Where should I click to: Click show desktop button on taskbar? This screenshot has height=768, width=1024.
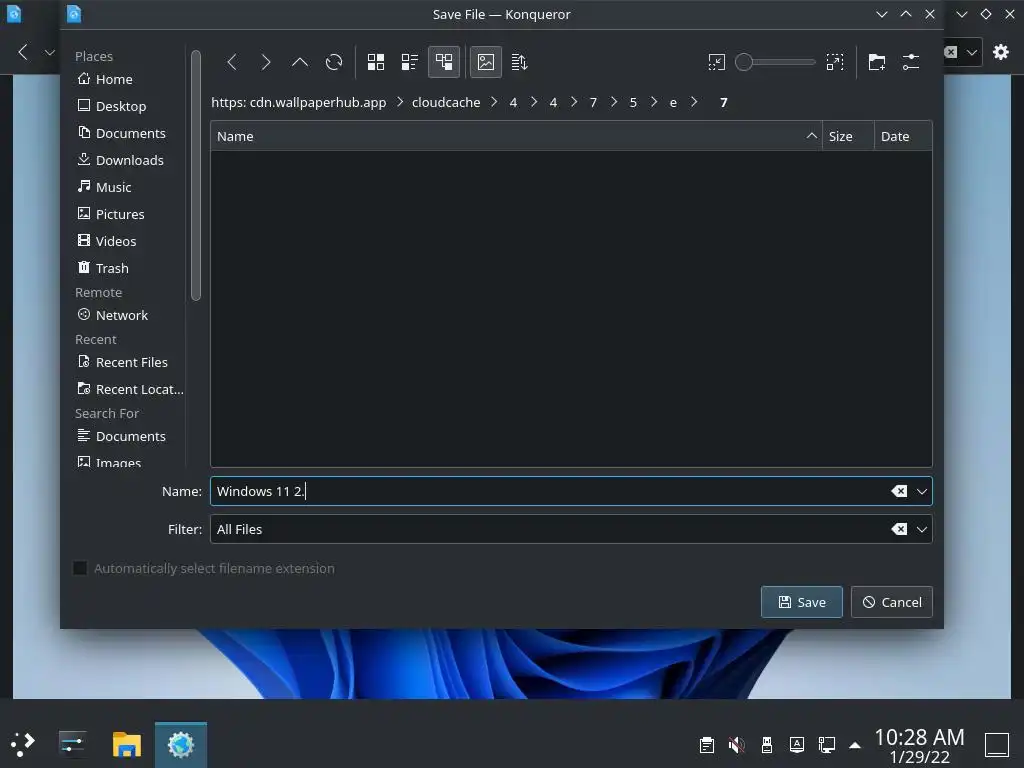(x=997, y=744)
